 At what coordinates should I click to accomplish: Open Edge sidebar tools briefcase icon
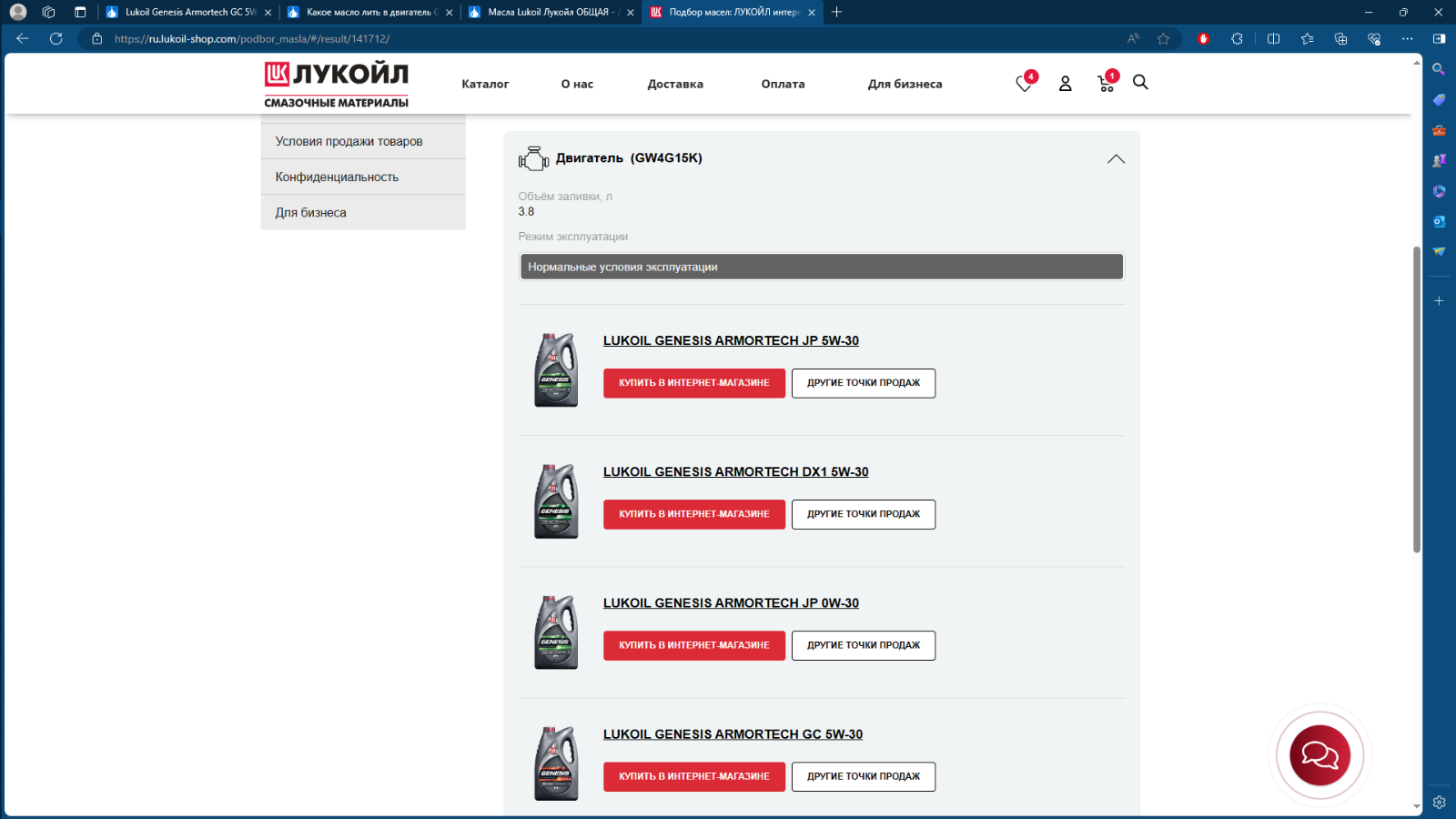(1439, 130)
